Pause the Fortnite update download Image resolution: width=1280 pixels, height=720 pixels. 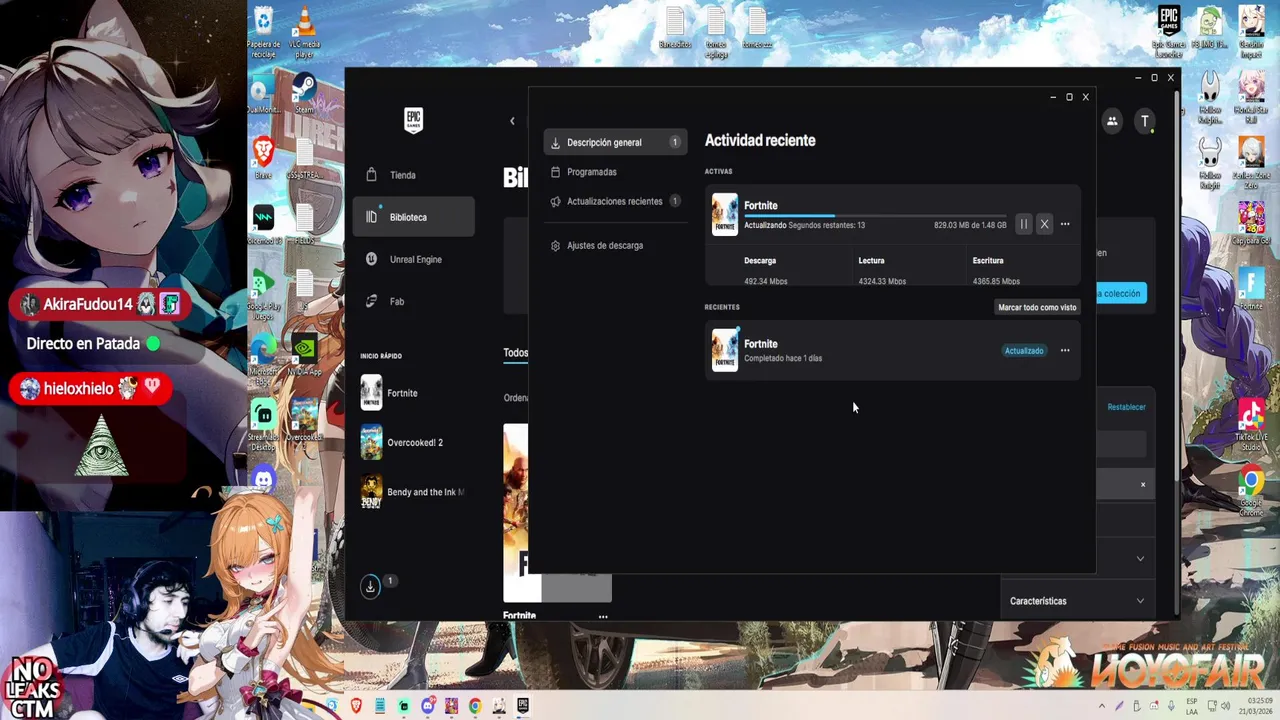click(1023, 224)
